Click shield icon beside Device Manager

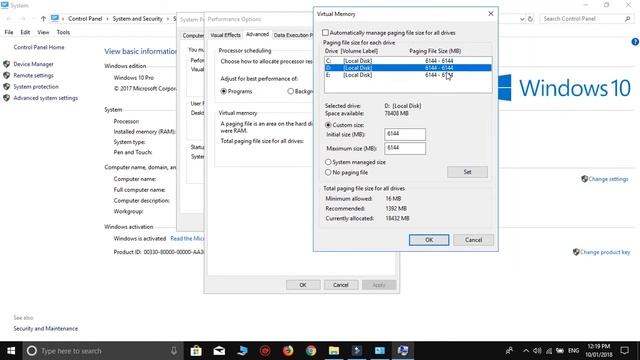click(7, 64)
